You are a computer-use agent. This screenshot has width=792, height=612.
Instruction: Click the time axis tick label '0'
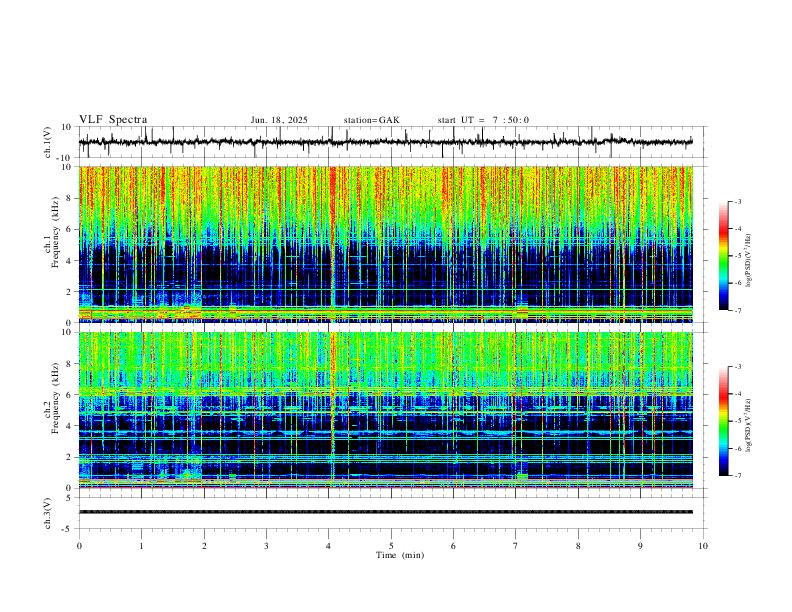(x=79, y=546)
